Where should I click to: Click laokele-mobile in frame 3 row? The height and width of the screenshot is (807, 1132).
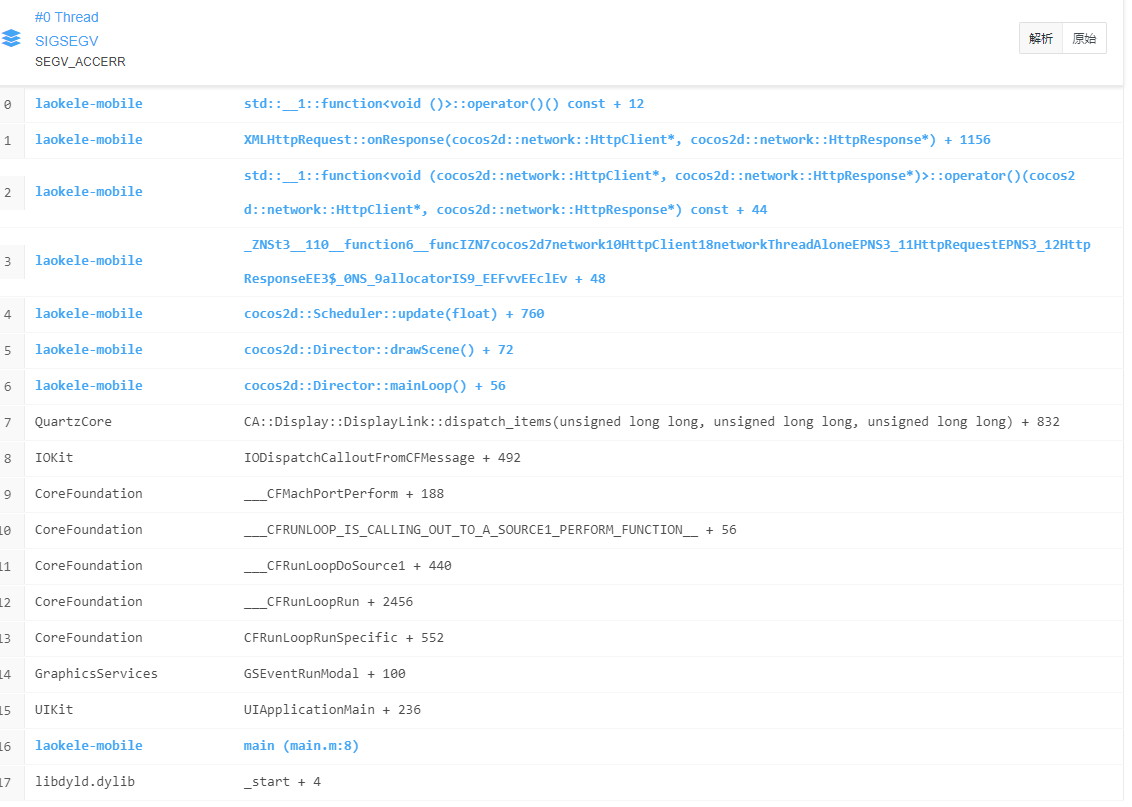point(89,261)
